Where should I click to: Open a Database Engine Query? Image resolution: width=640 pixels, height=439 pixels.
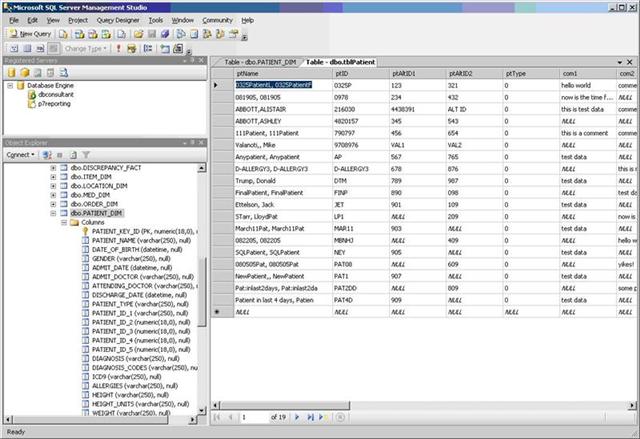[63, 34]
